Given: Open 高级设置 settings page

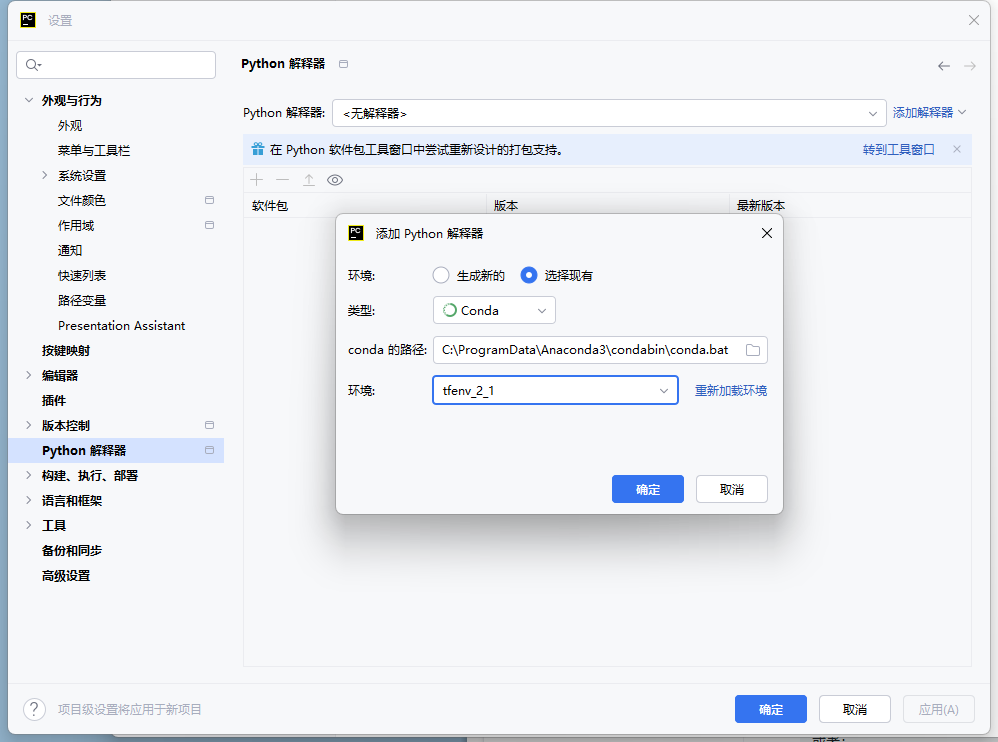Looking at the screenshot, I should click(66, 575).
